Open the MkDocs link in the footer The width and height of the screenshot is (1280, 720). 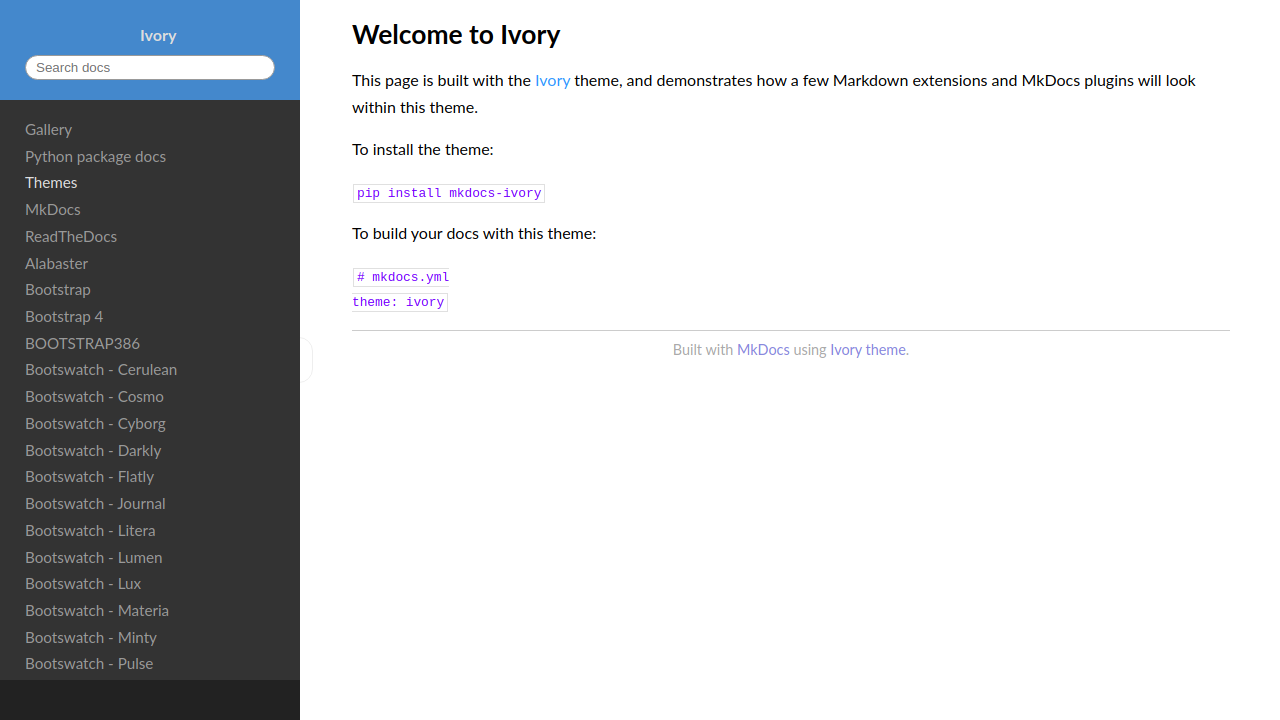point(763,350)
